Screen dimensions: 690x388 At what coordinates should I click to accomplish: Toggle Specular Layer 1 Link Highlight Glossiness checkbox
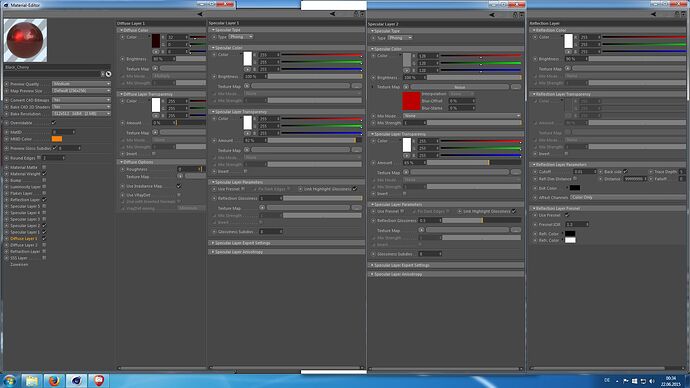(x=355, y=189)
